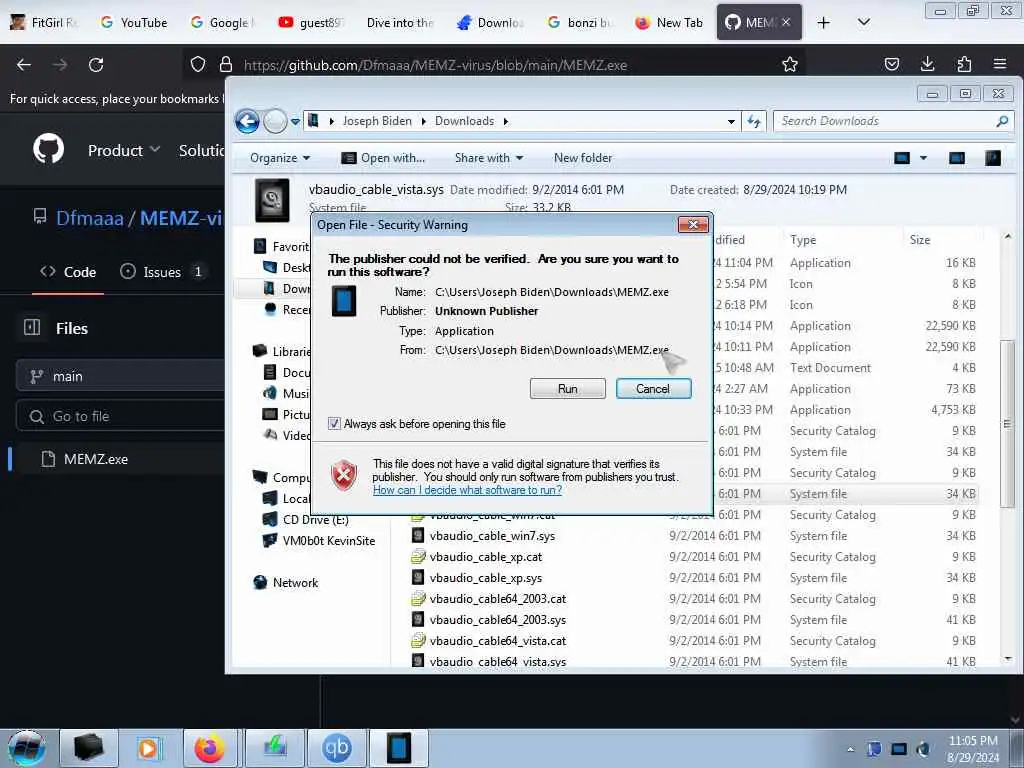Switch to the FitGirl tab
Viewport: 1024px width, 768px height.
pos(45,23)
